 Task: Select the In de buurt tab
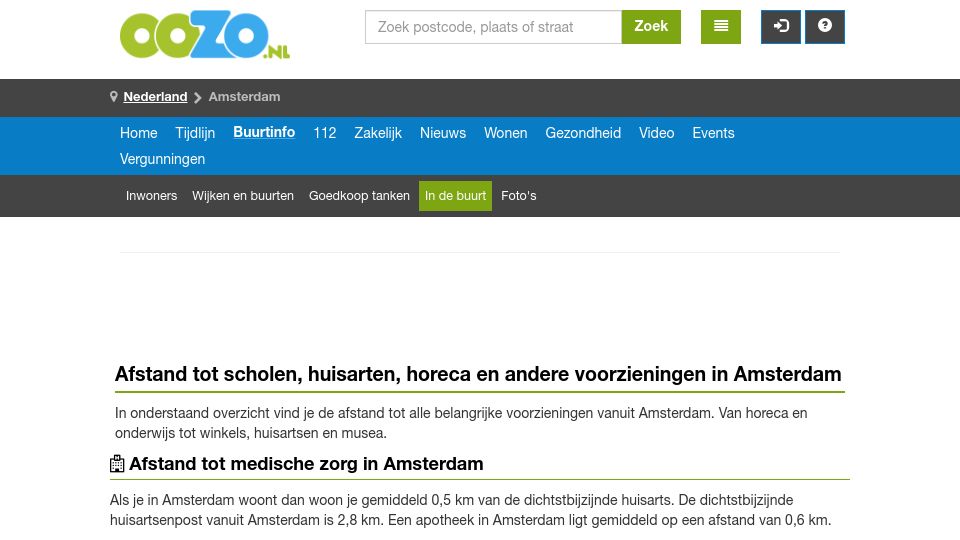point(456,196)
